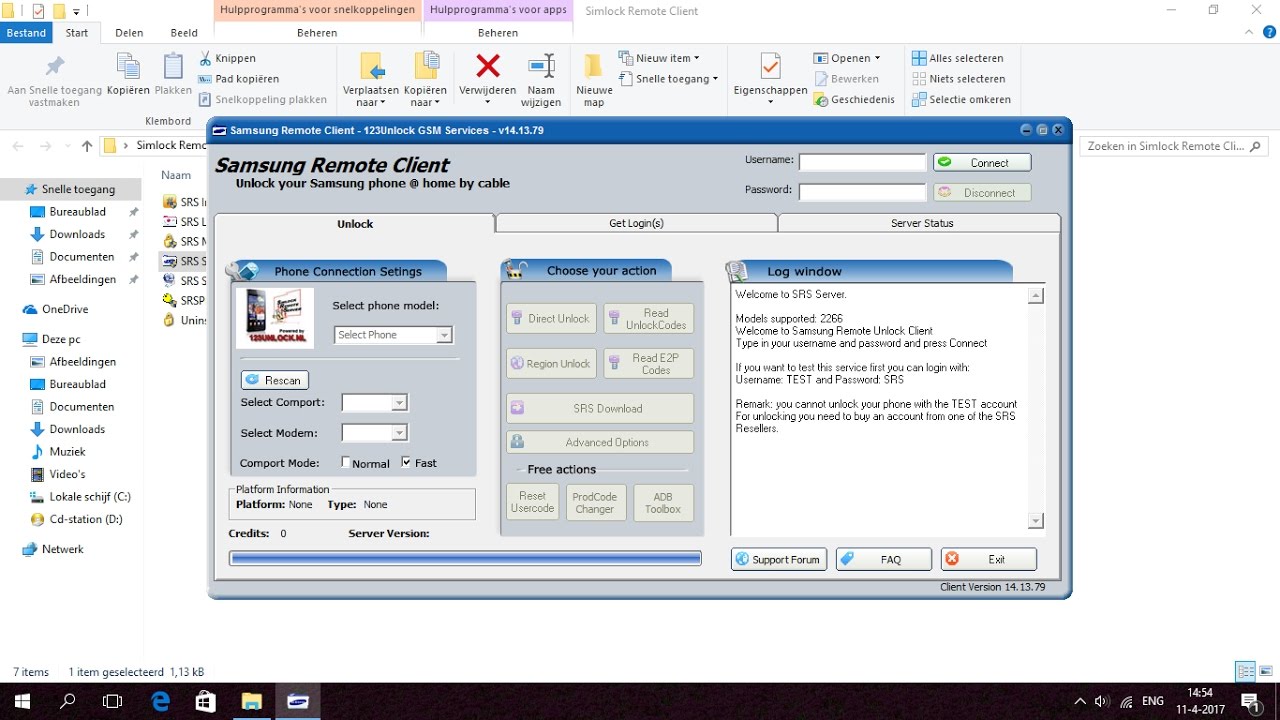Click the volume icon in system tray

click(x=1102, y=701)
